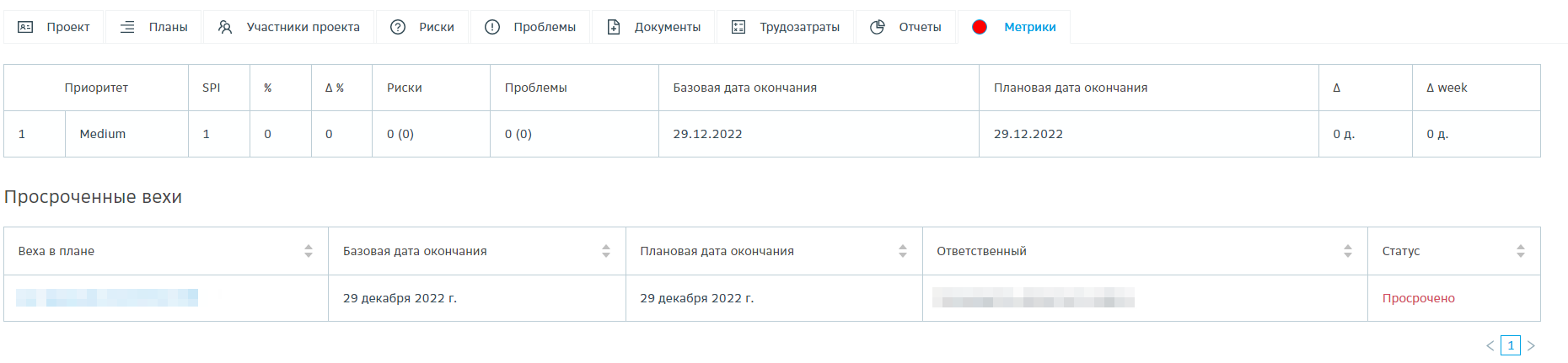Sort milestones by Базовая дата окончания

click(x=606, y=251)
